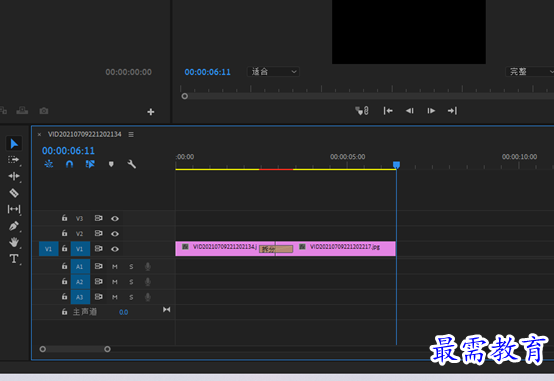Toggle lock on track V1
Screen dimensions: 554x381
pyautogui.click(x=64, y=248)
